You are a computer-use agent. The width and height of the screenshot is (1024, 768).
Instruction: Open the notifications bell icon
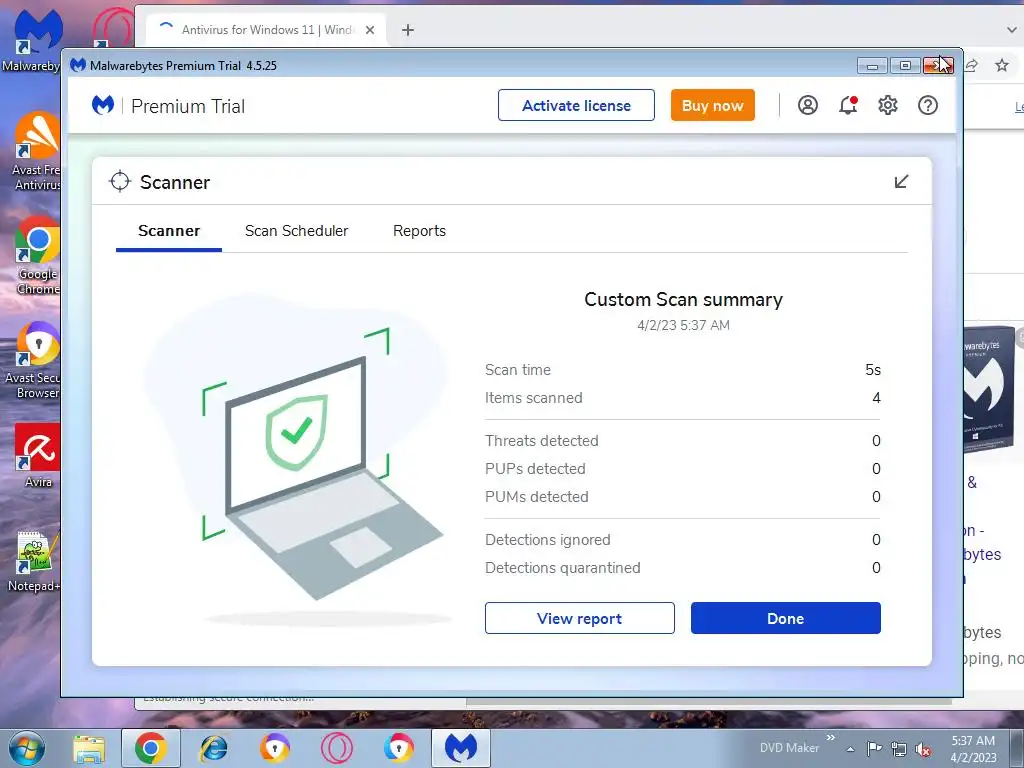pos(848,105)
